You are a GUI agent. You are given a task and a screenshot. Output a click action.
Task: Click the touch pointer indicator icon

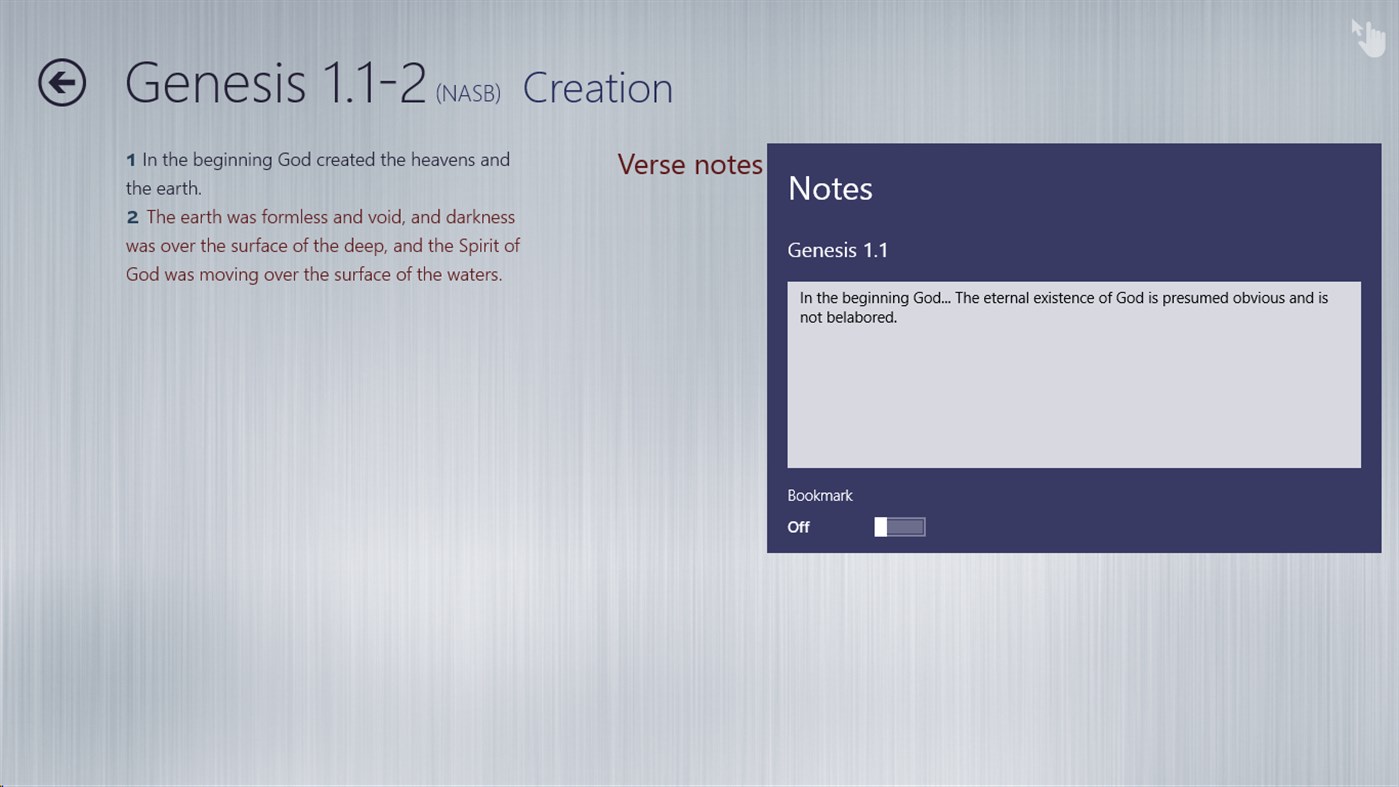pos(1367,36)
